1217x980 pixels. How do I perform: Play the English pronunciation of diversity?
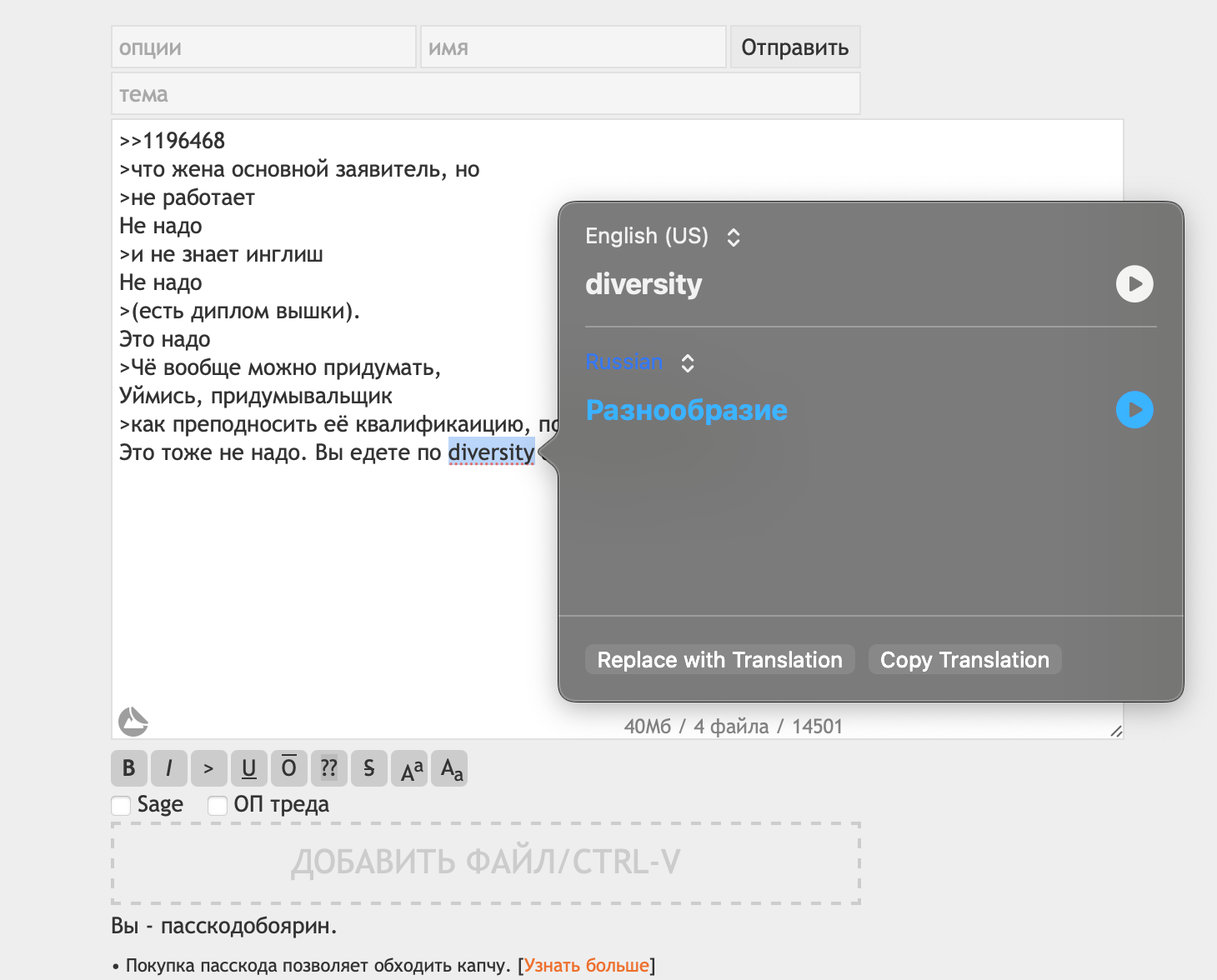(1134, 284)
